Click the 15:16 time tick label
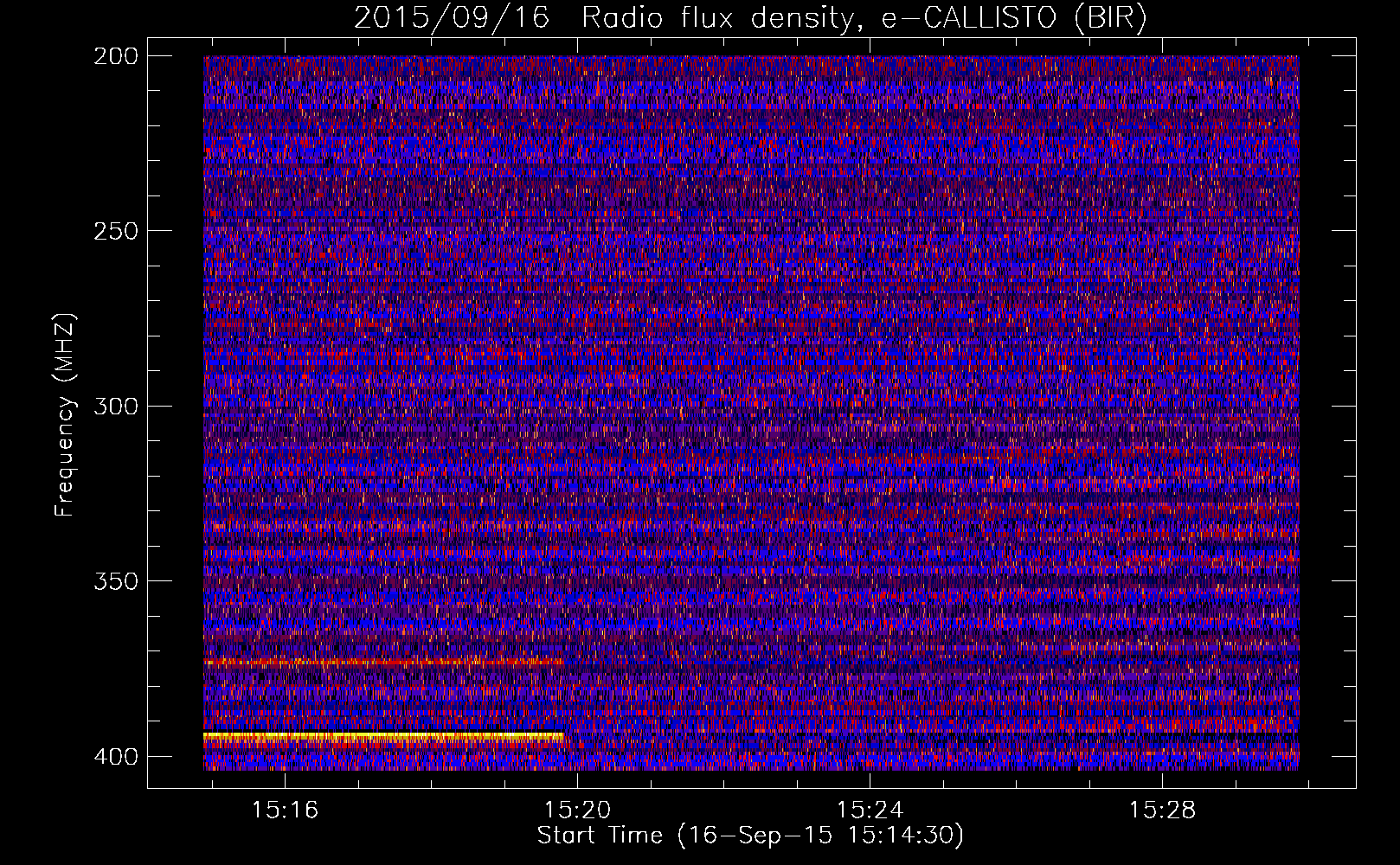 point(285,810)
